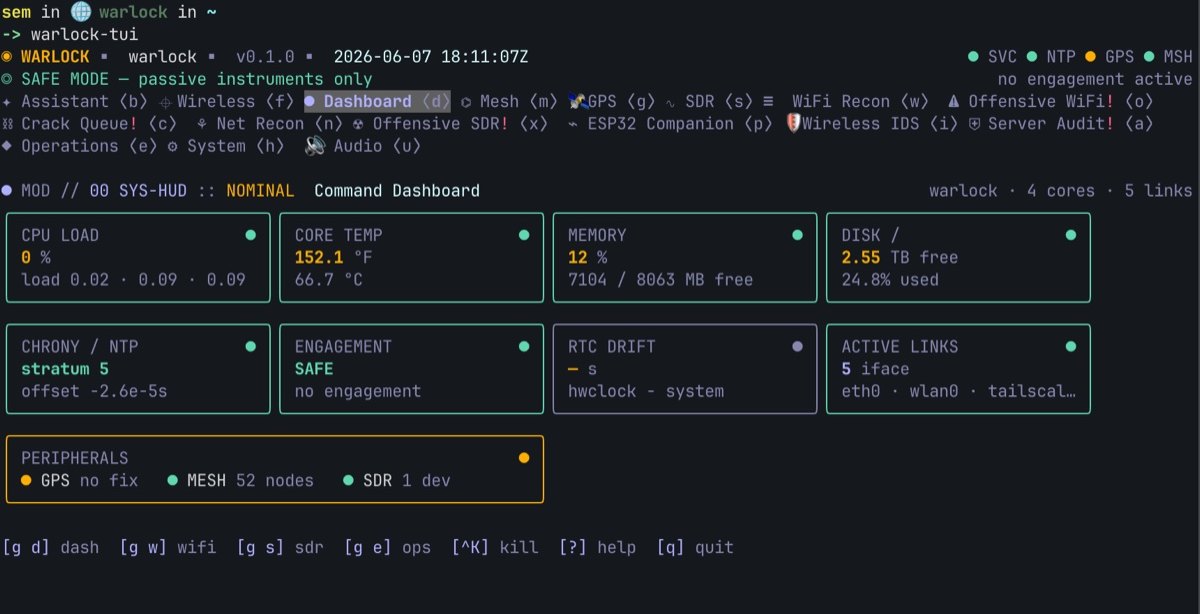Click the 'NOMINAL' status label
1200x614 pixels.
(x=260, y=190)
